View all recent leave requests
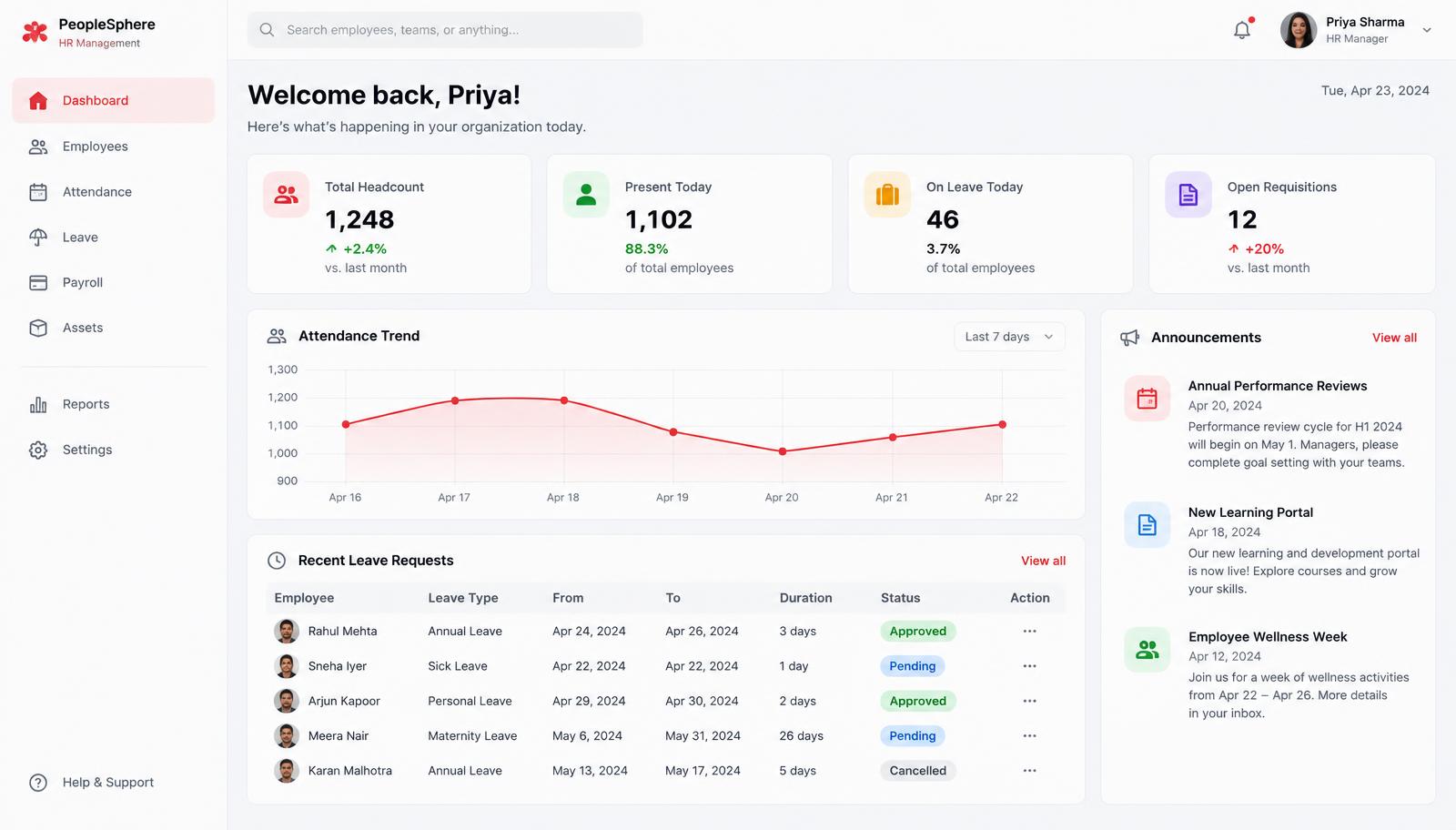The width and height of the screenshot is (1456, 830). tap(1043, 561)
